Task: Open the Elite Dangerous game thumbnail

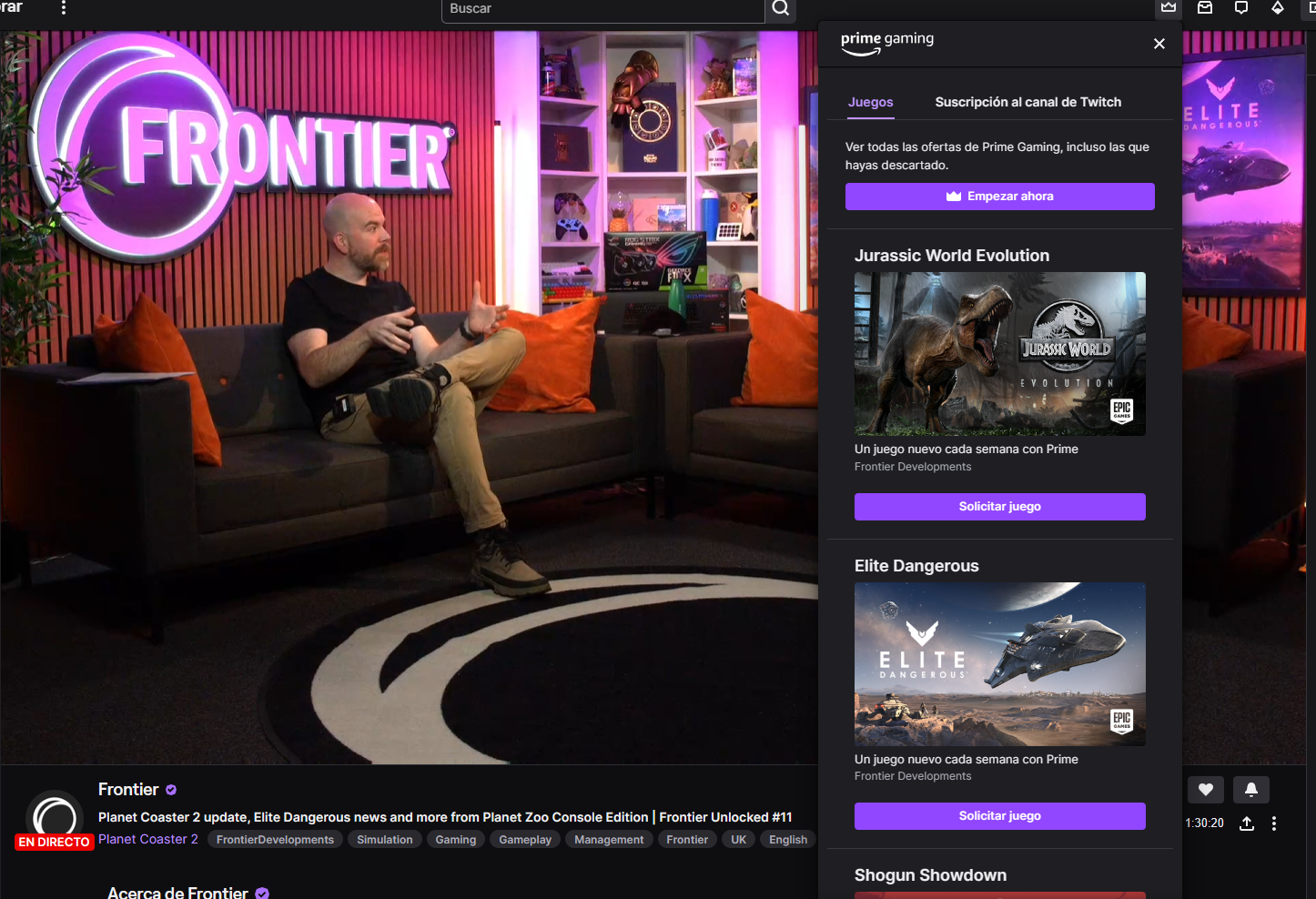Action: click(1000, 664)
